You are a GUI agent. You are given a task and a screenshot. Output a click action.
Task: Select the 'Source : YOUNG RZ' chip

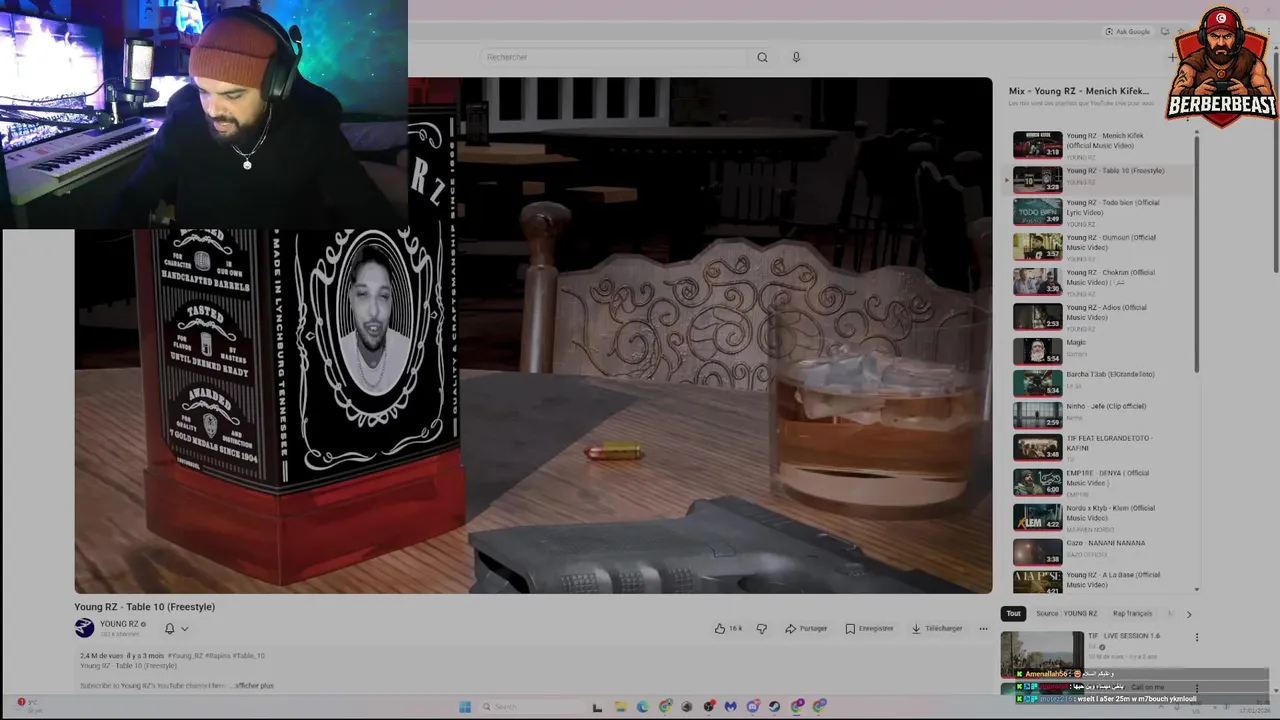1066,613
